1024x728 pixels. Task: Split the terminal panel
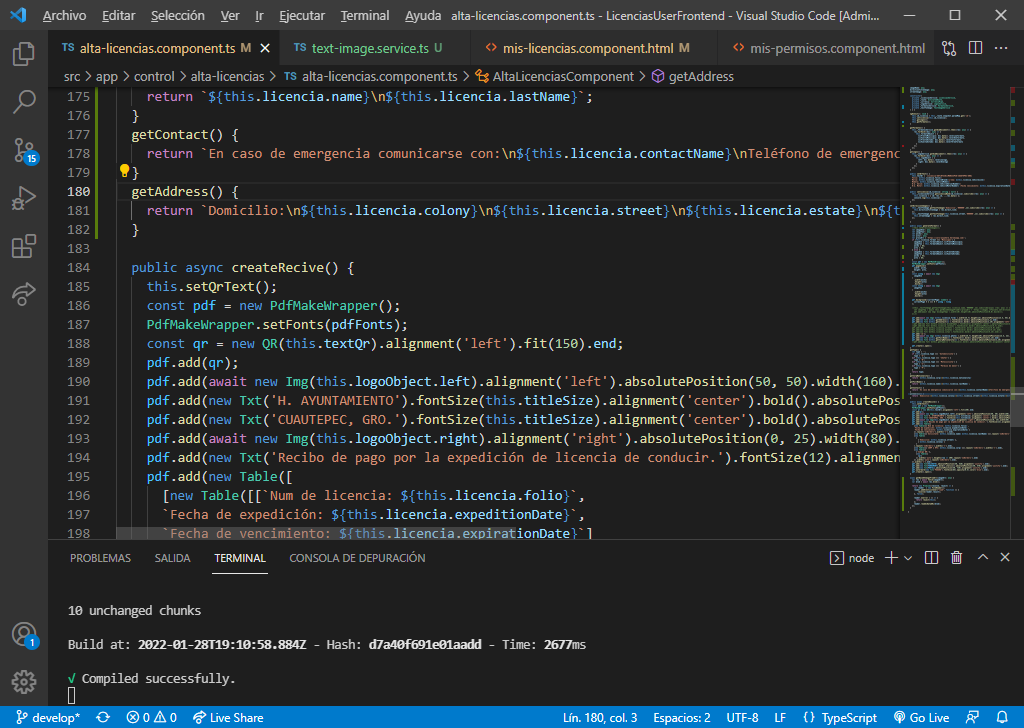pos(931,558)
